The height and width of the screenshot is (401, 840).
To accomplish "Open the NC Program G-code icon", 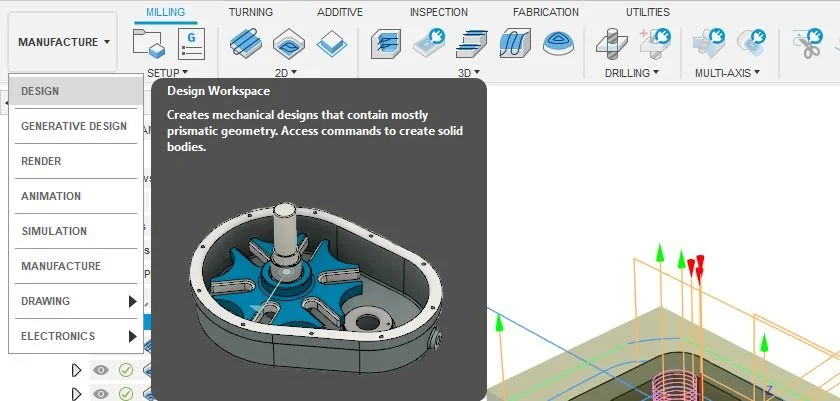I will (191, 43).
